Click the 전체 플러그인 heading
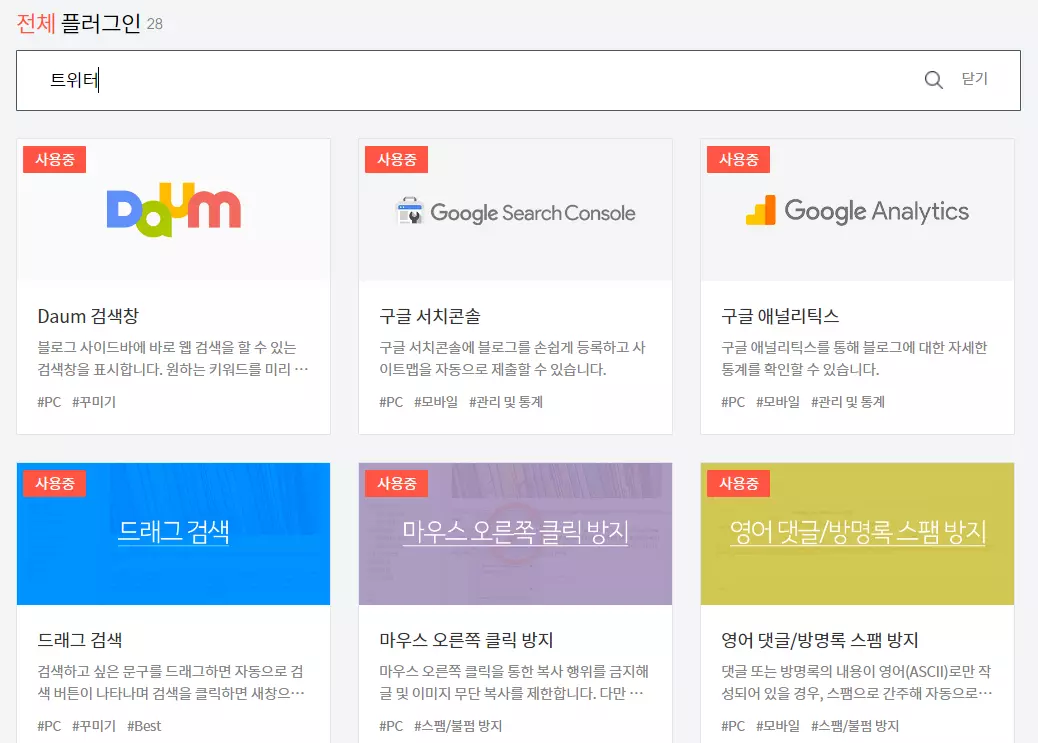The height and width of the screenshot is (743, 1038). tap(79, 23)
